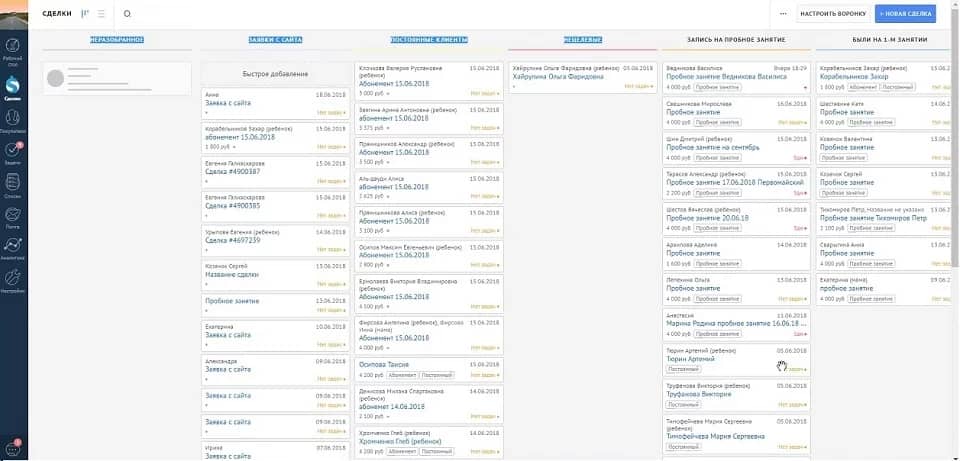Open the Тюрин Артемий deal title

point(690,359)
